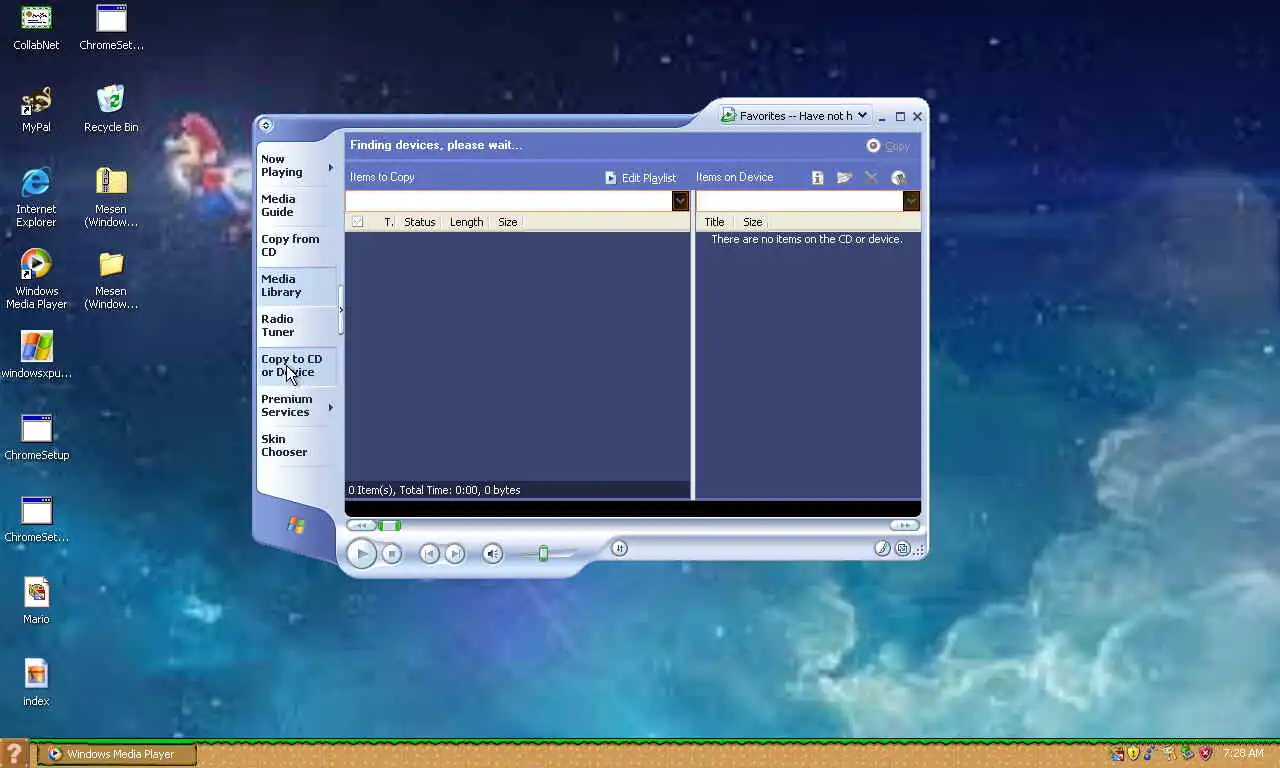Click the Windows logo in player corner
This screenshot has width=1280, height=768.
296,525
